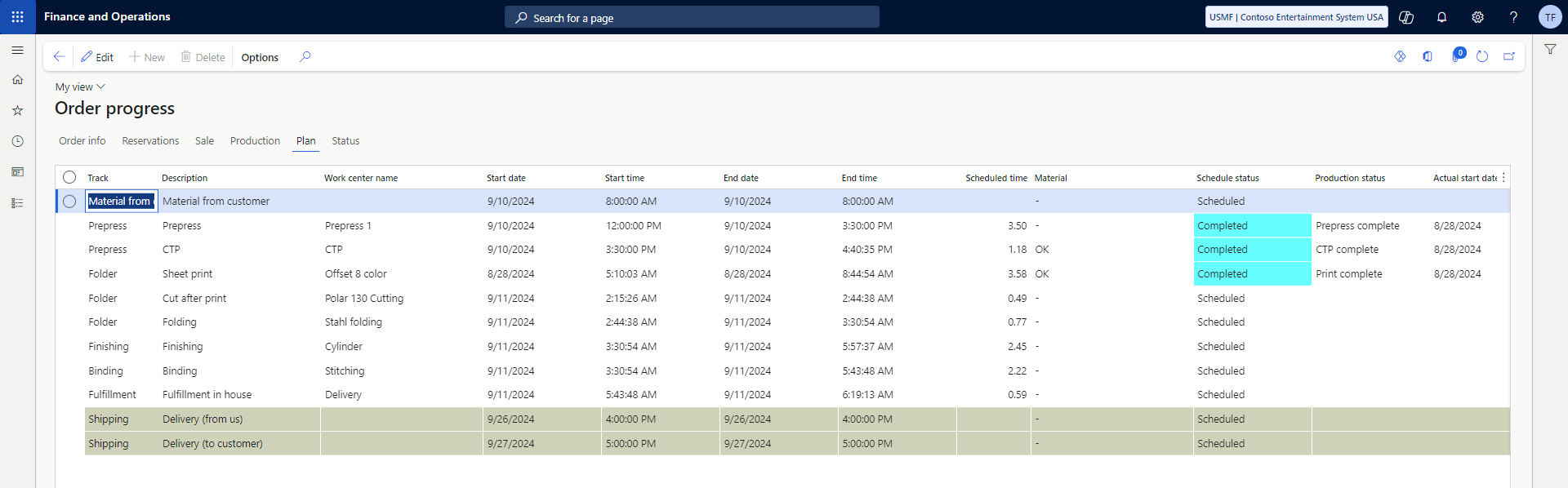Click the USMF Contoso Entertainment company picker

pos(1297,17)
